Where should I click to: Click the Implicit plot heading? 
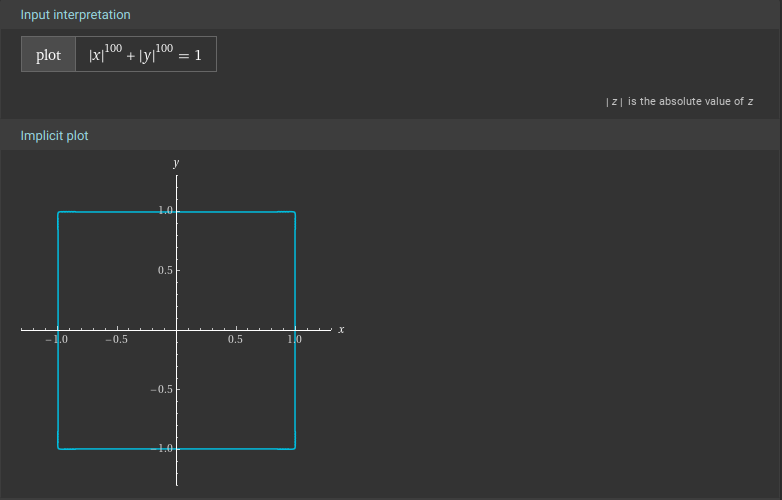pyautogui.click(x=54, y=135)
